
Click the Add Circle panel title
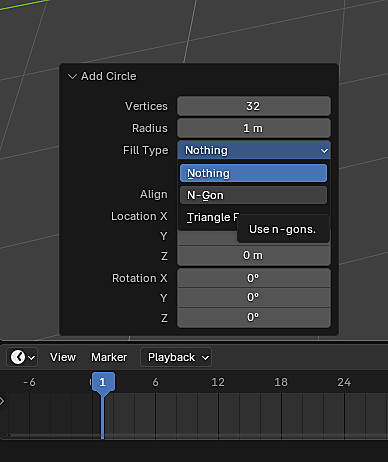pyautogui.click(x=109, y=76)
